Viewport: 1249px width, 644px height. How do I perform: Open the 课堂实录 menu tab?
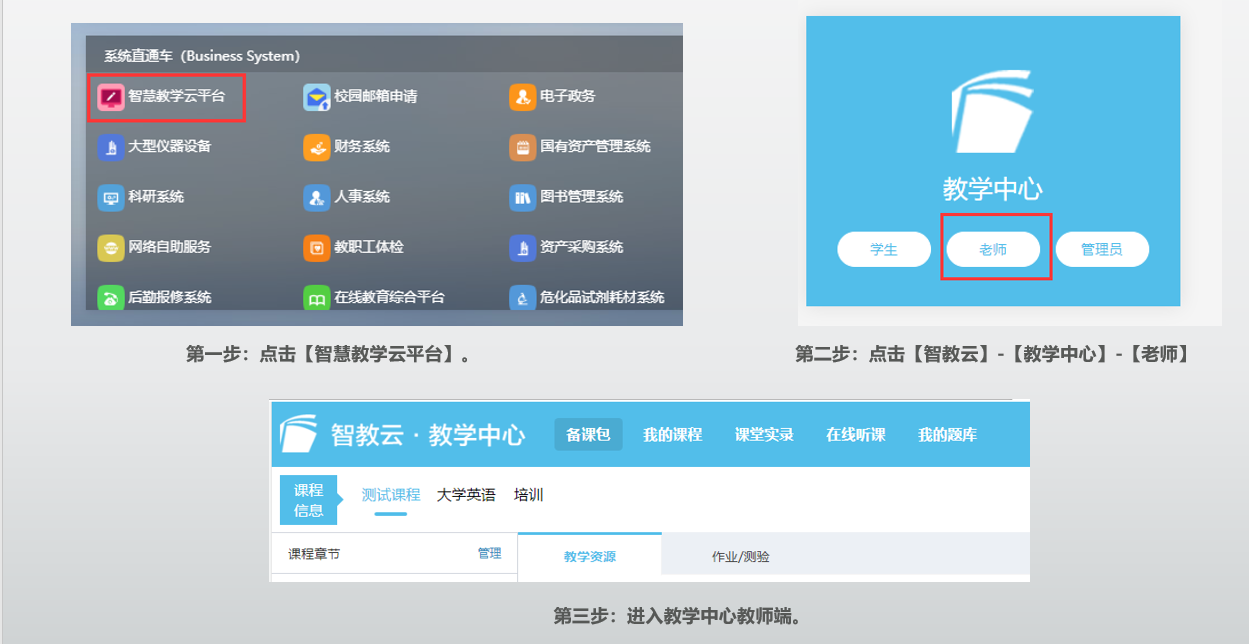click(764, 435)
